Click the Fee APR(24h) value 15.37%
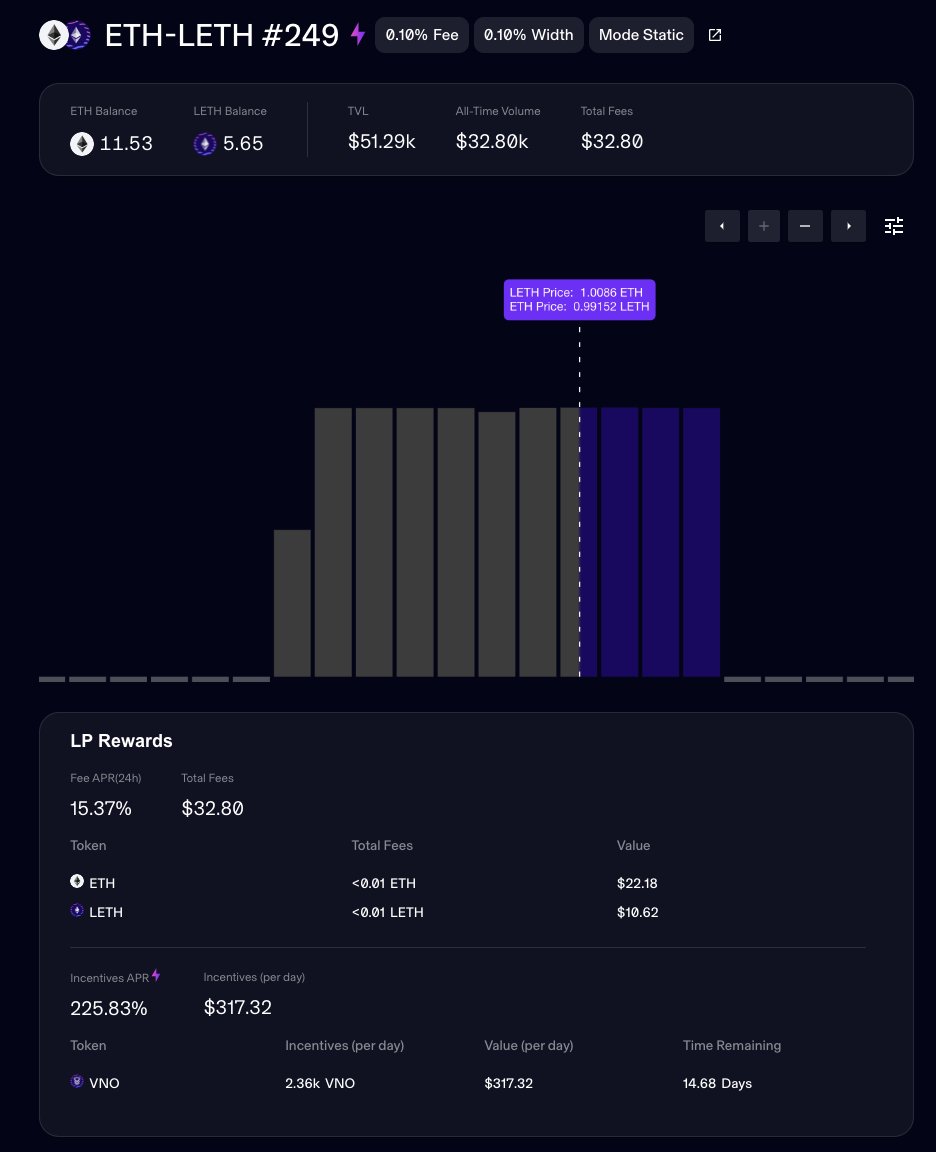Screen dimensions: 936x1152 click(x=101, y=809)
